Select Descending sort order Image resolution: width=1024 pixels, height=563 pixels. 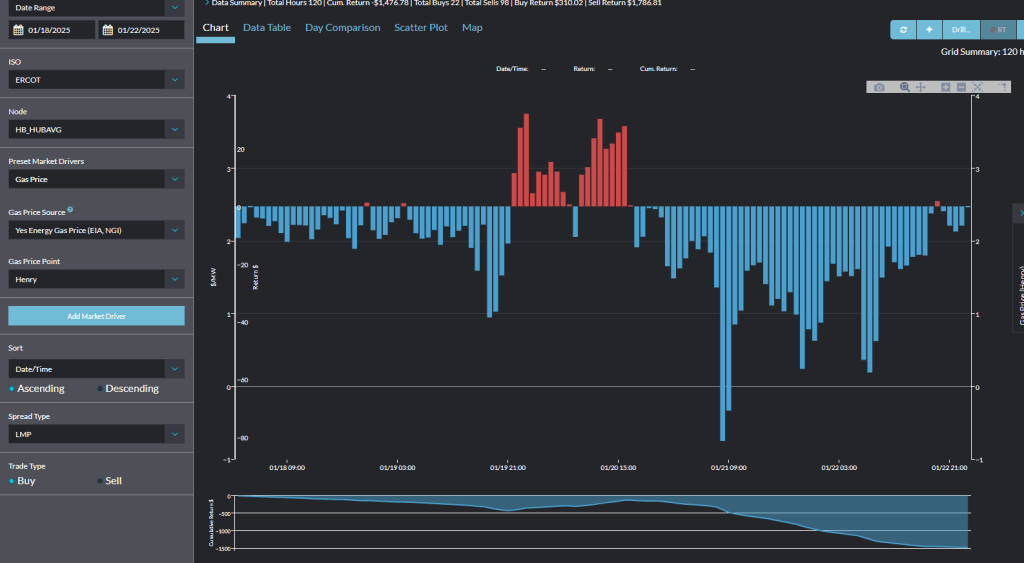pyautogui.click(x=101, y=388)
